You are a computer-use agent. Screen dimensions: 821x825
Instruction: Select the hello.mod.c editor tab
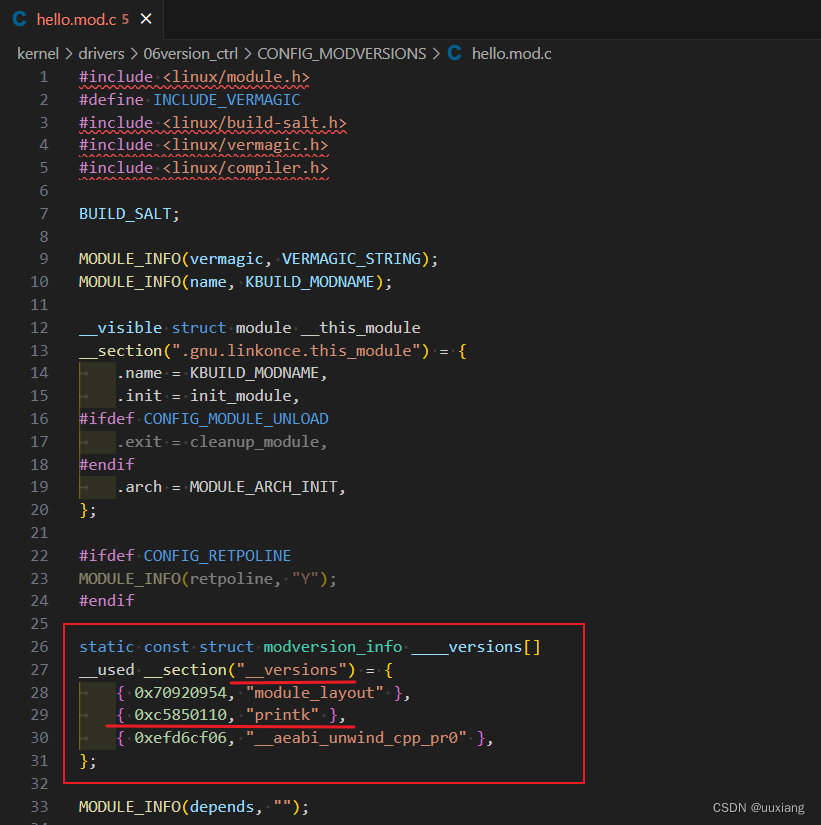pyautogui.click(x=82, y=19)
